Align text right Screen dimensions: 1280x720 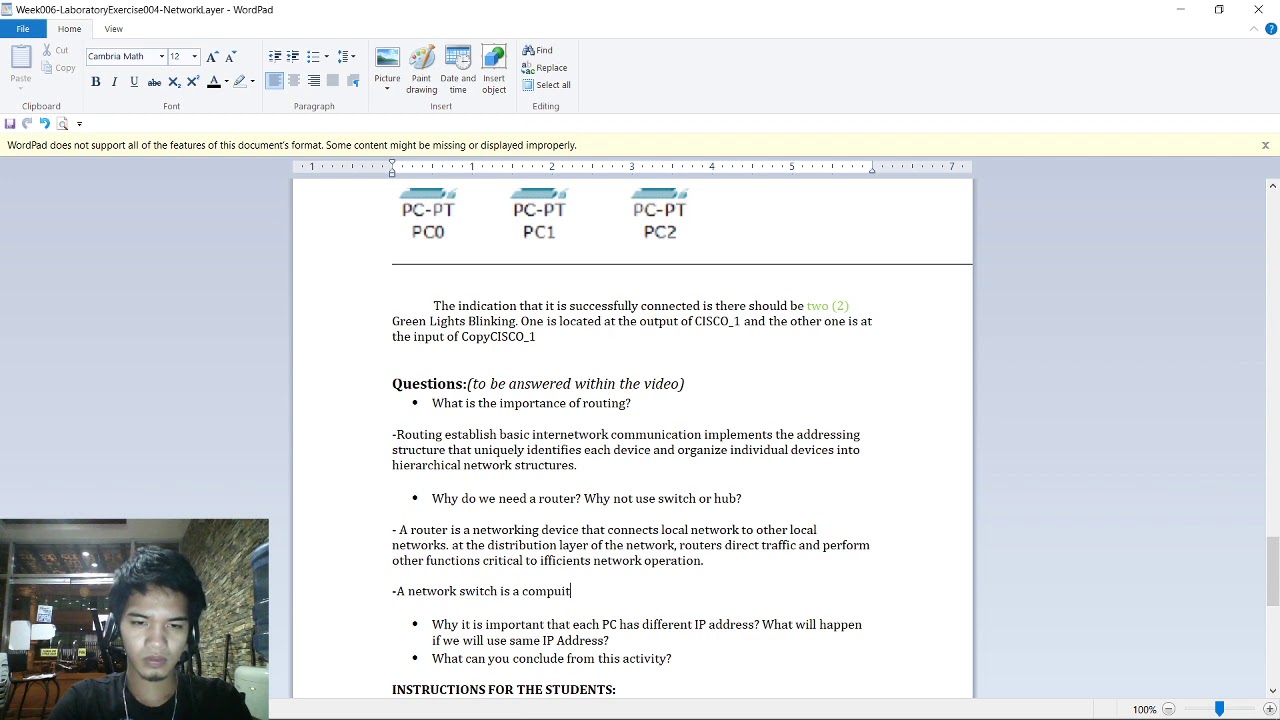[314, 81]
